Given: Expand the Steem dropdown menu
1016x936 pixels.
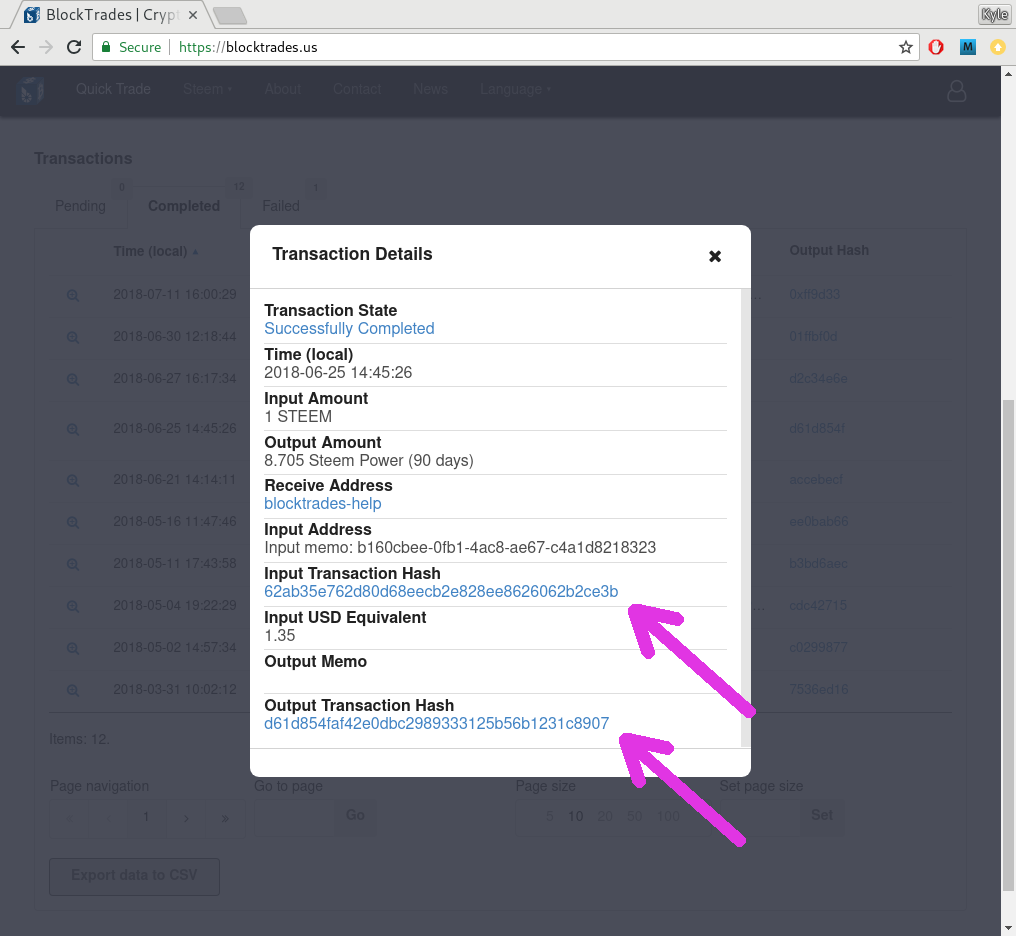Looking at the screenshot, I should click(x=207, y=89).
